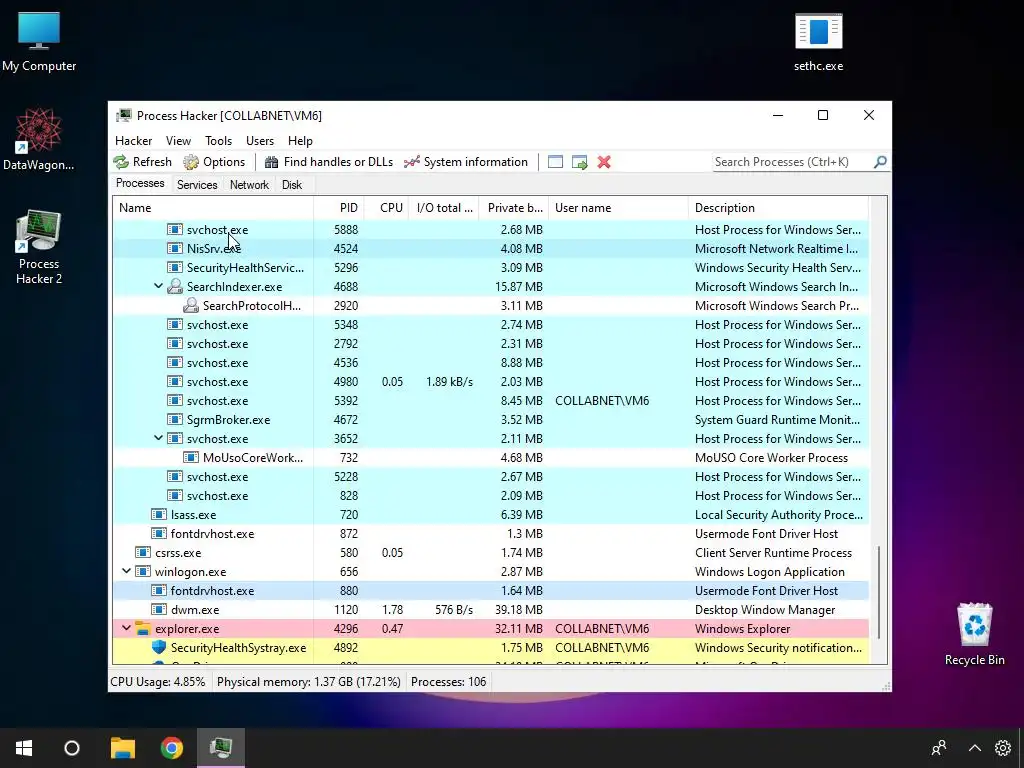
Task: Click the find window and thread icon
Action: (x=579, y=162)
